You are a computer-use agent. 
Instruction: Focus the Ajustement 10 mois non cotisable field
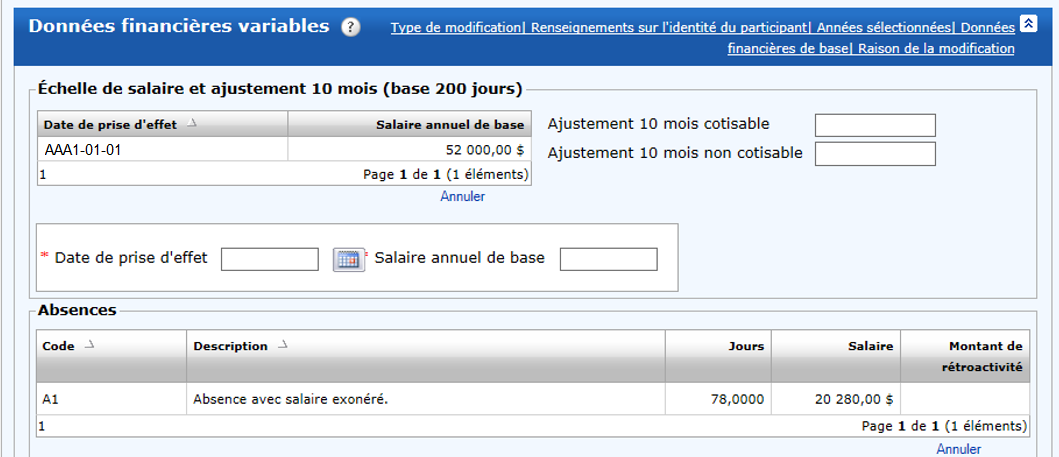pos(875,154)
